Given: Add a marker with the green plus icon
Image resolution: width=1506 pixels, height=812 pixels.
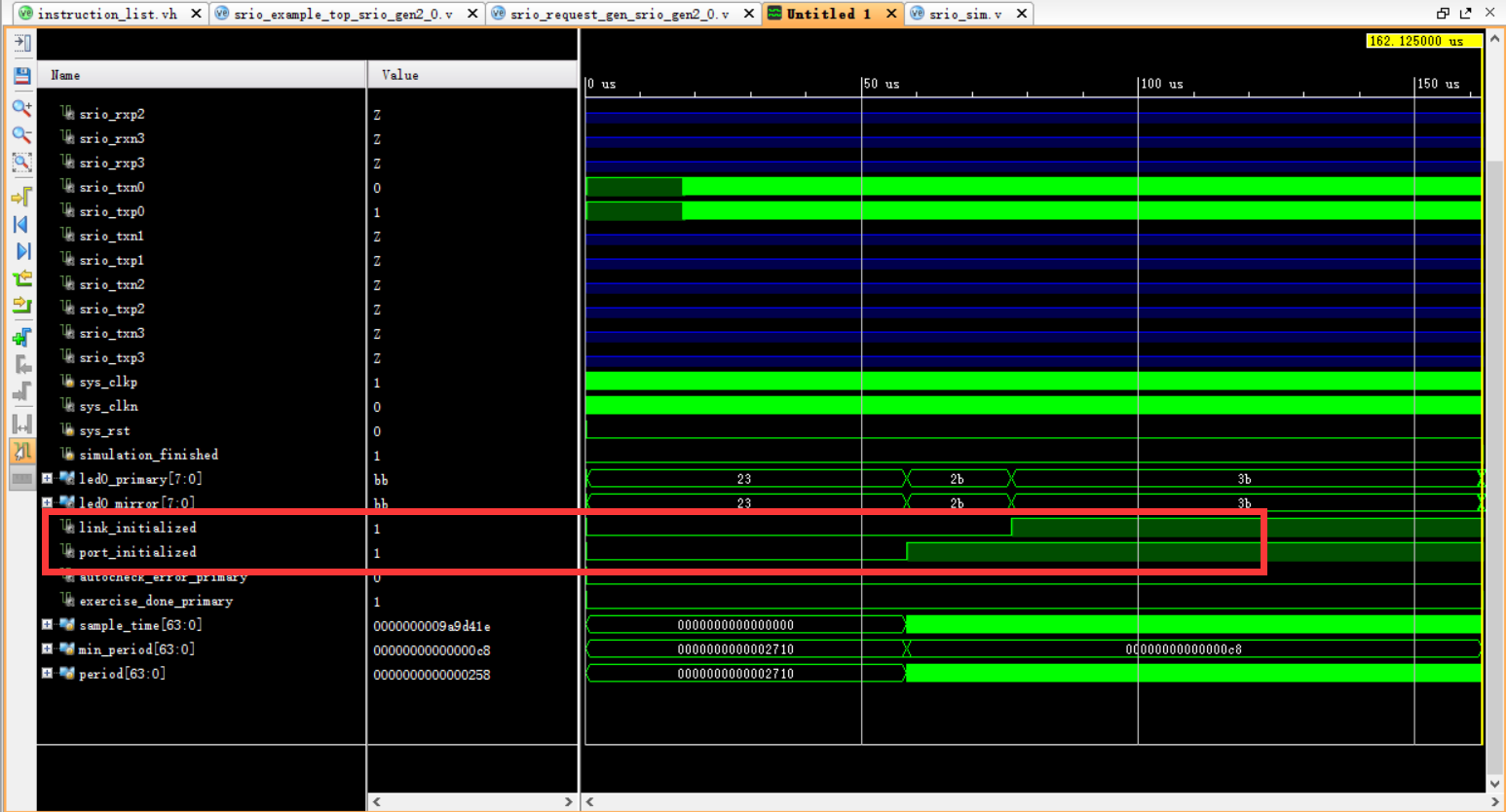Looking at the screenshot, I should tap(21, 338).
